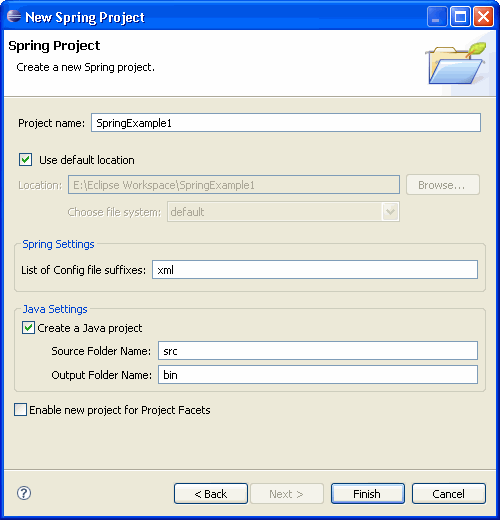
Task: Toggle Create a Java project checkbox
Action: coord(28,328)
